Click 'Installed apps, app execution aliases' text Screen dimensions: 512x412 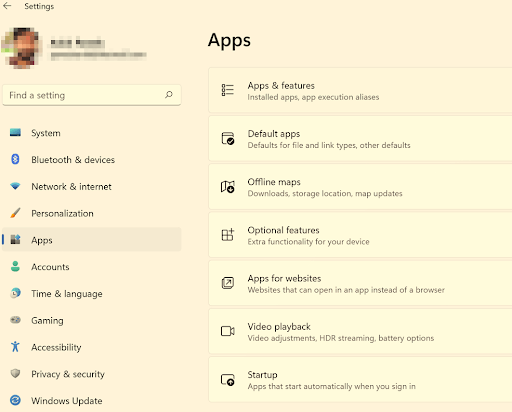pos(313,97)
